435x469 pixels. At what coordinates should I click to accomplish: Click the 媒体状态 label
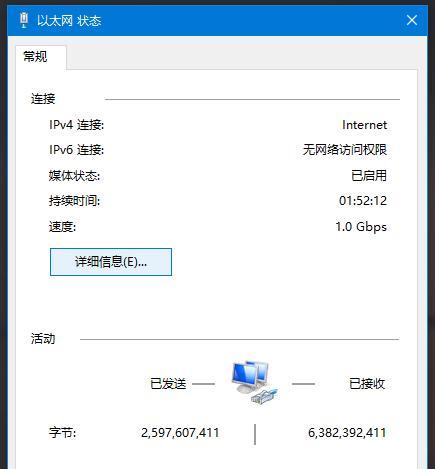(74, 175)
